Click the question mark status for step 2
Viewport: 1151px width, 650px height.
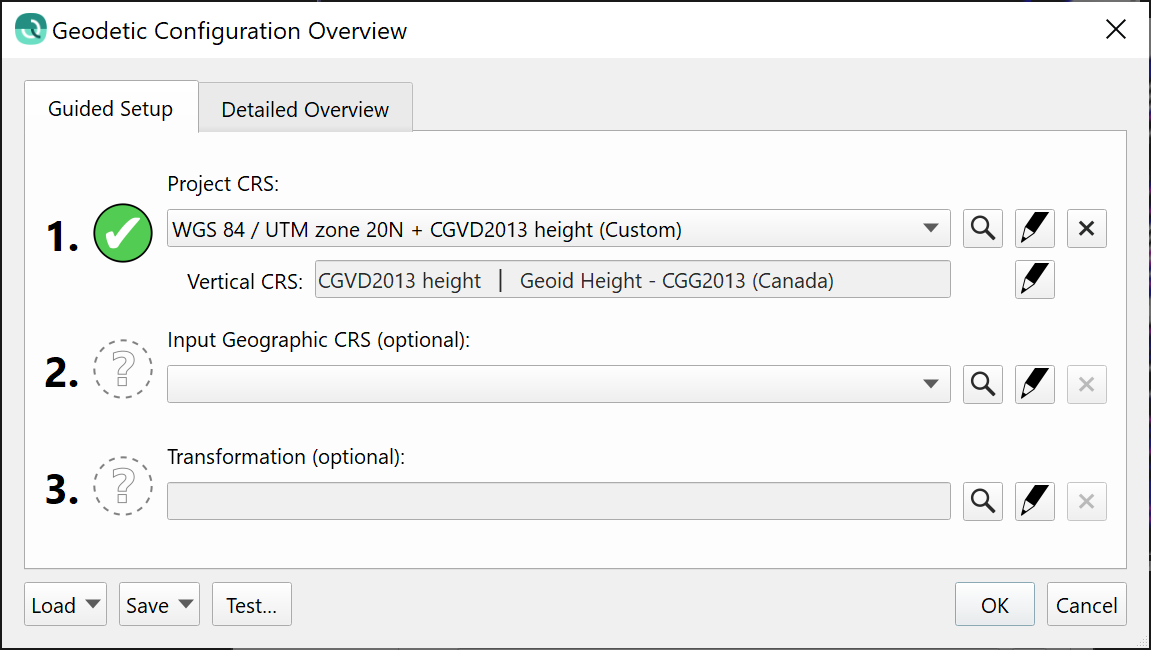tap(123, 370)
